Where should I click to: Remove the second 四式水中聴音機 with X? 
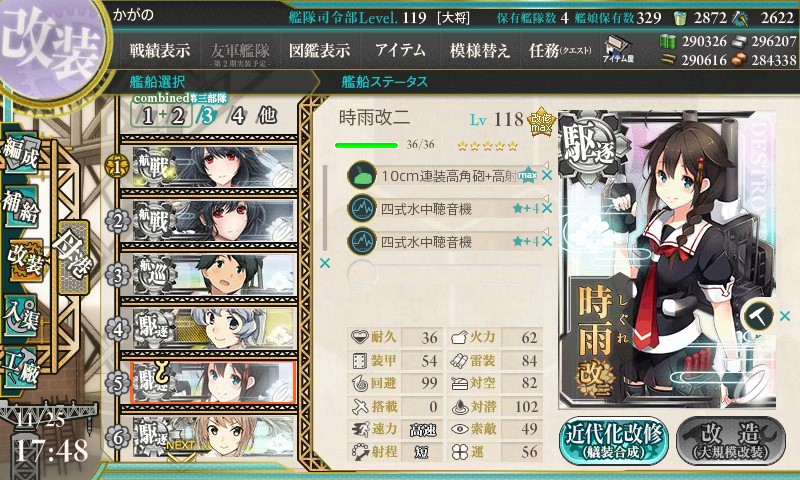click(x=547, y=241)
